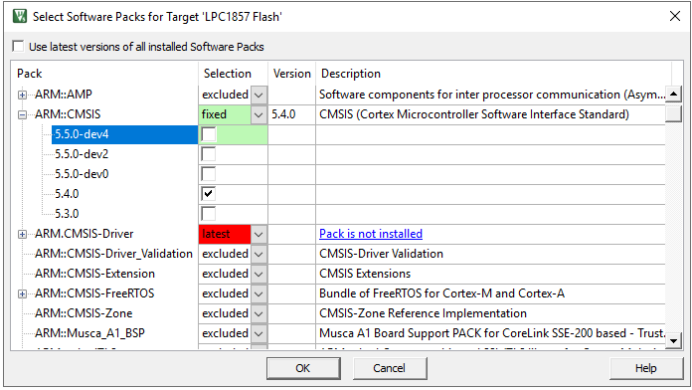Confirm the pack selection with OK
The height and width of the screenshot is (390, 692).
pyautogui.click(x=303, y=368)
